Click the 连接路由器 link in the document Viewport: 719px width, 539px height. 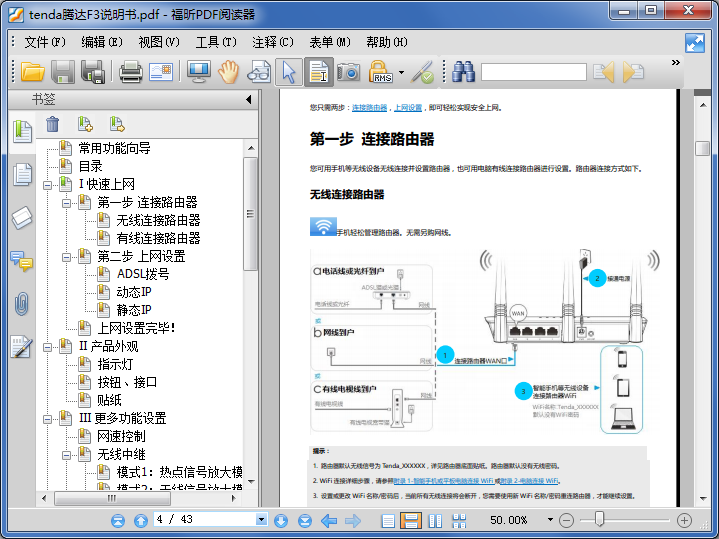[370, 108]
